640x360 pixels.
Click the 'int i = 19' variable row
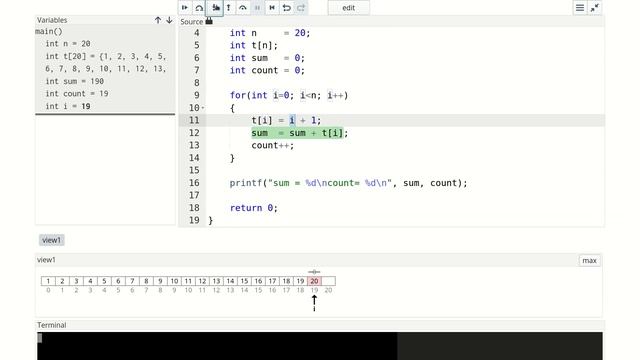[68, 106]
